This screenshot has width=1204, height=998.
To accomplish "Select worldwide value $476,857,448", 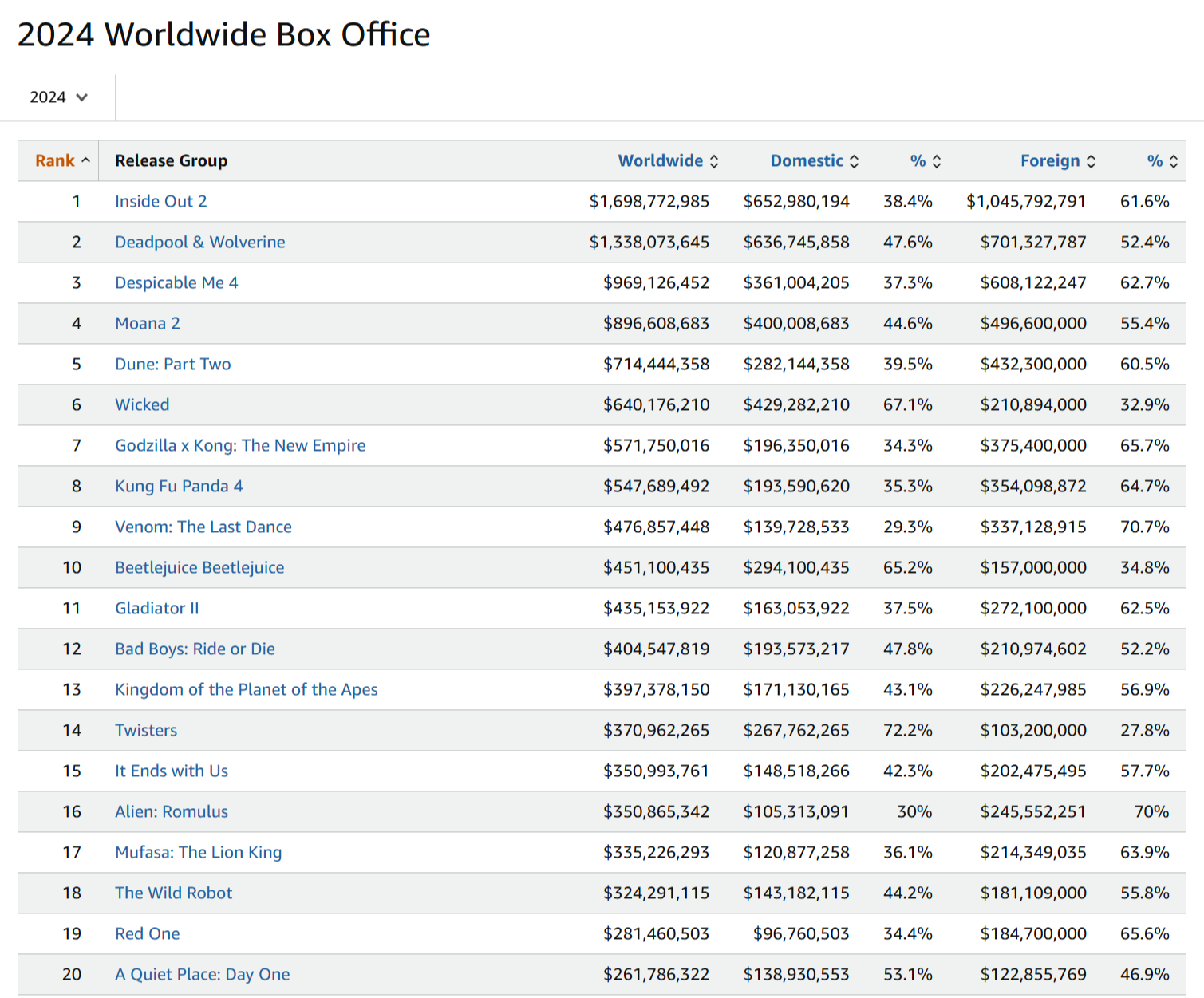I will point(657,527).
